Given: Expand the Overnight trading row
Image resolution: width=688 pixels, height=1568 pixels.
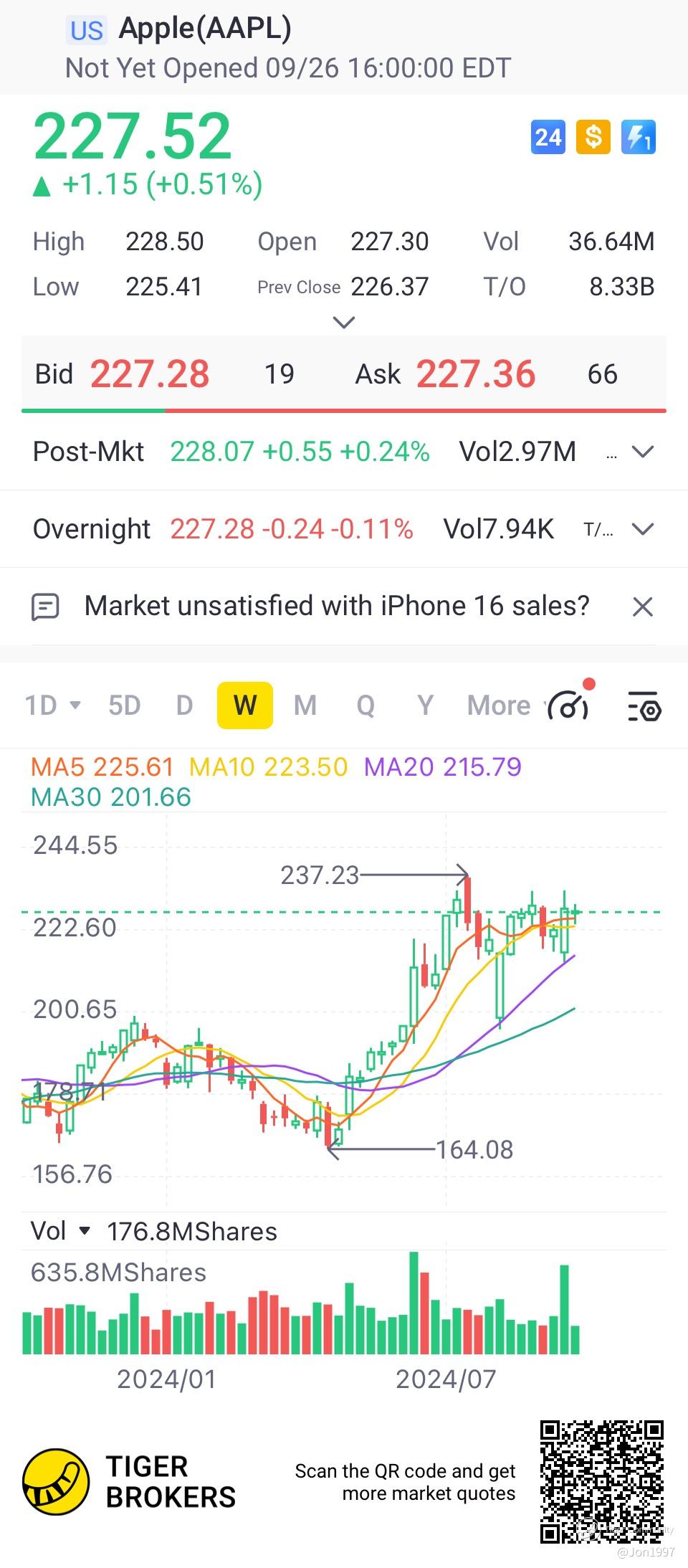Looking at the screenshot, I should (x=643, y=529).
